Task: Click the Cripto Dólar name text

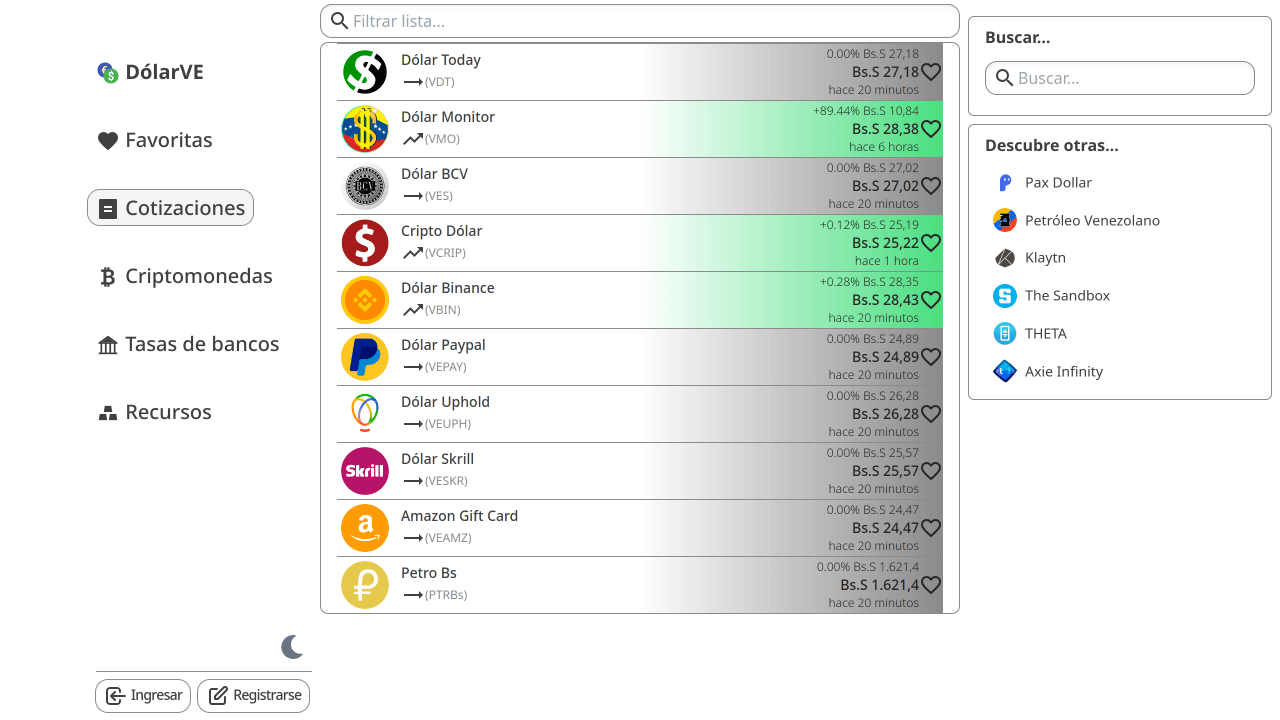Action: point(441,231)
